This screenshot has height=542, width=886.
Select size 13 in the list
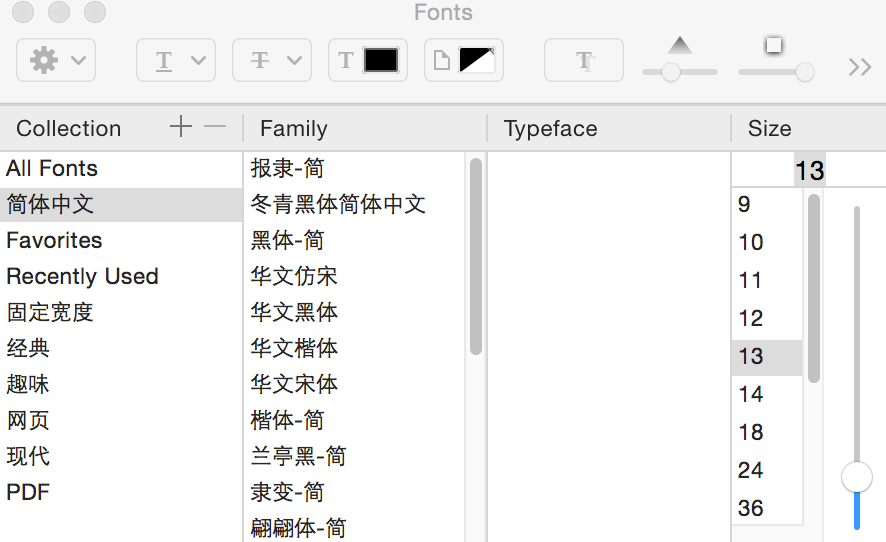[x=767, y=357]
